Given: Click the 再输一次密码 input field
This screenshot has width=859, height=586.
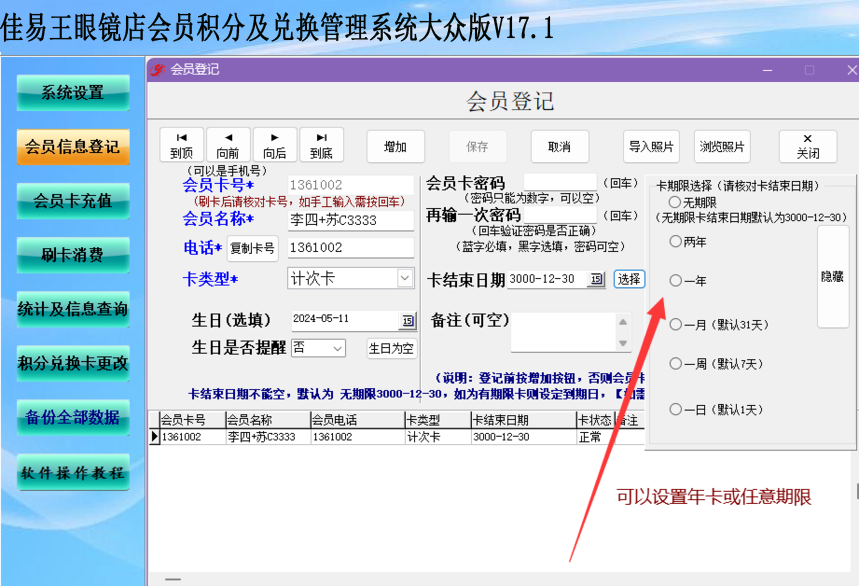Looking at the screenshot, I should pos(560,214).
